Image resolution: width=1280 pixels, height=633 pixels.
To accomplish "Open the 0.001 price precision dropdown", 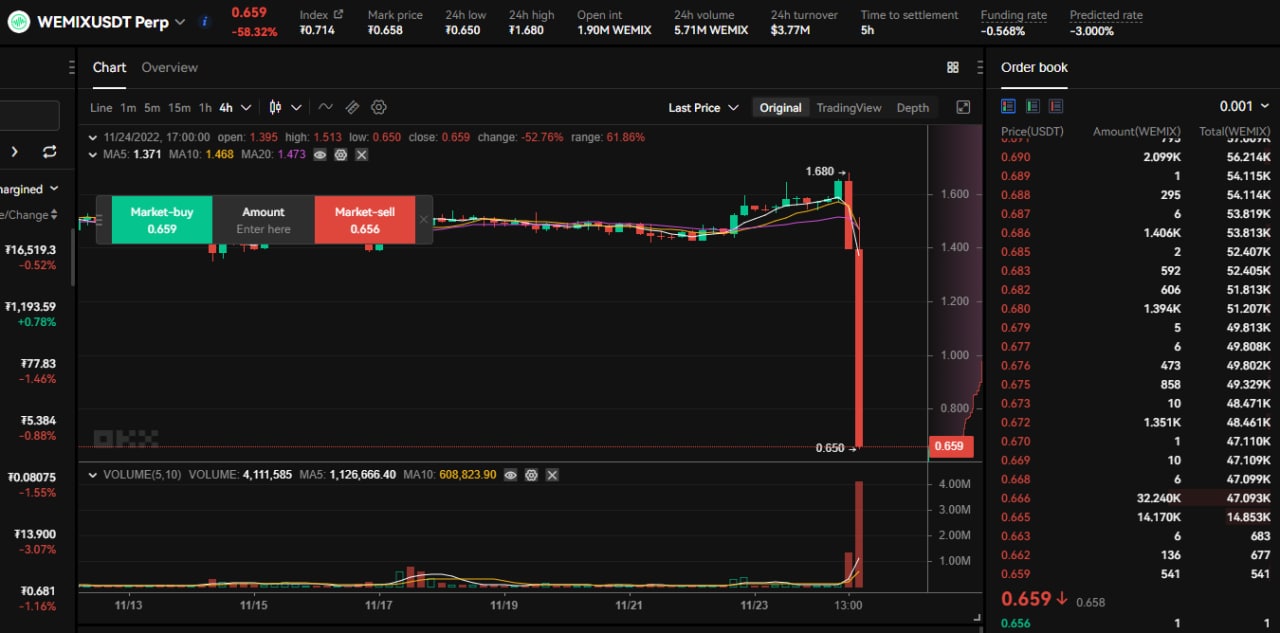I will click(1244, 106).
